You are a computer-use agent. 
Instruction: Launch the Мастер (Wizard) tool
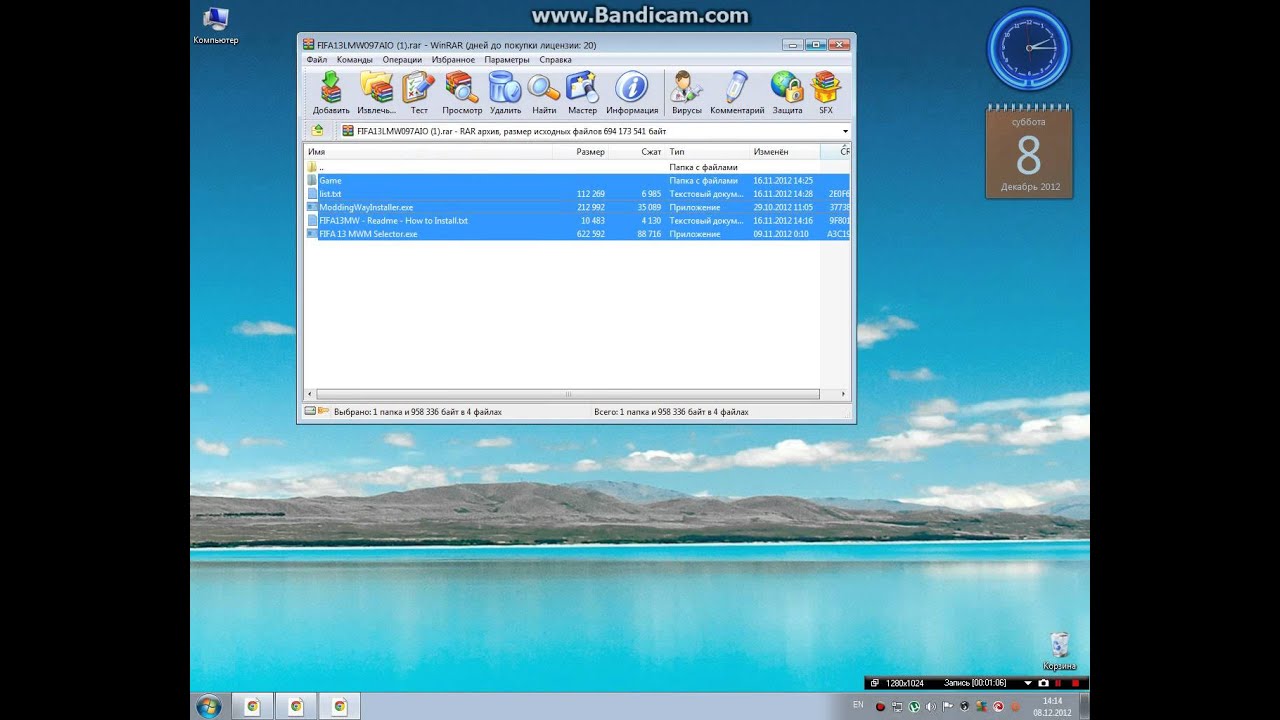pyautogui.click(x=582, y=93)
